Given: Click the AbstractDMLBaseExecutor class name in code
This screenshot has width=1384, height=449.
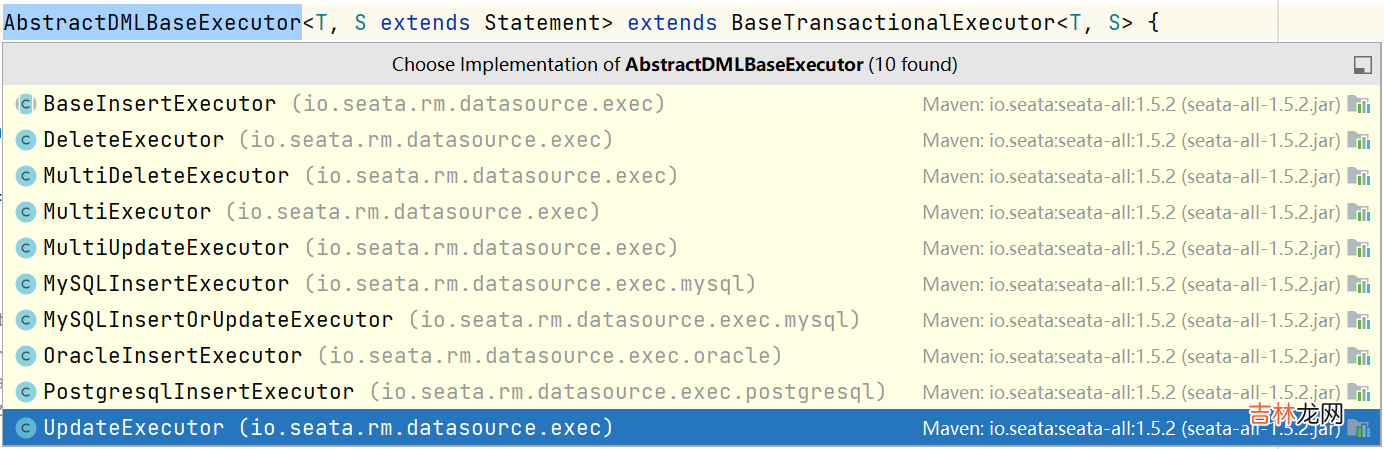Looking at the screenshot, I should 152,22.
